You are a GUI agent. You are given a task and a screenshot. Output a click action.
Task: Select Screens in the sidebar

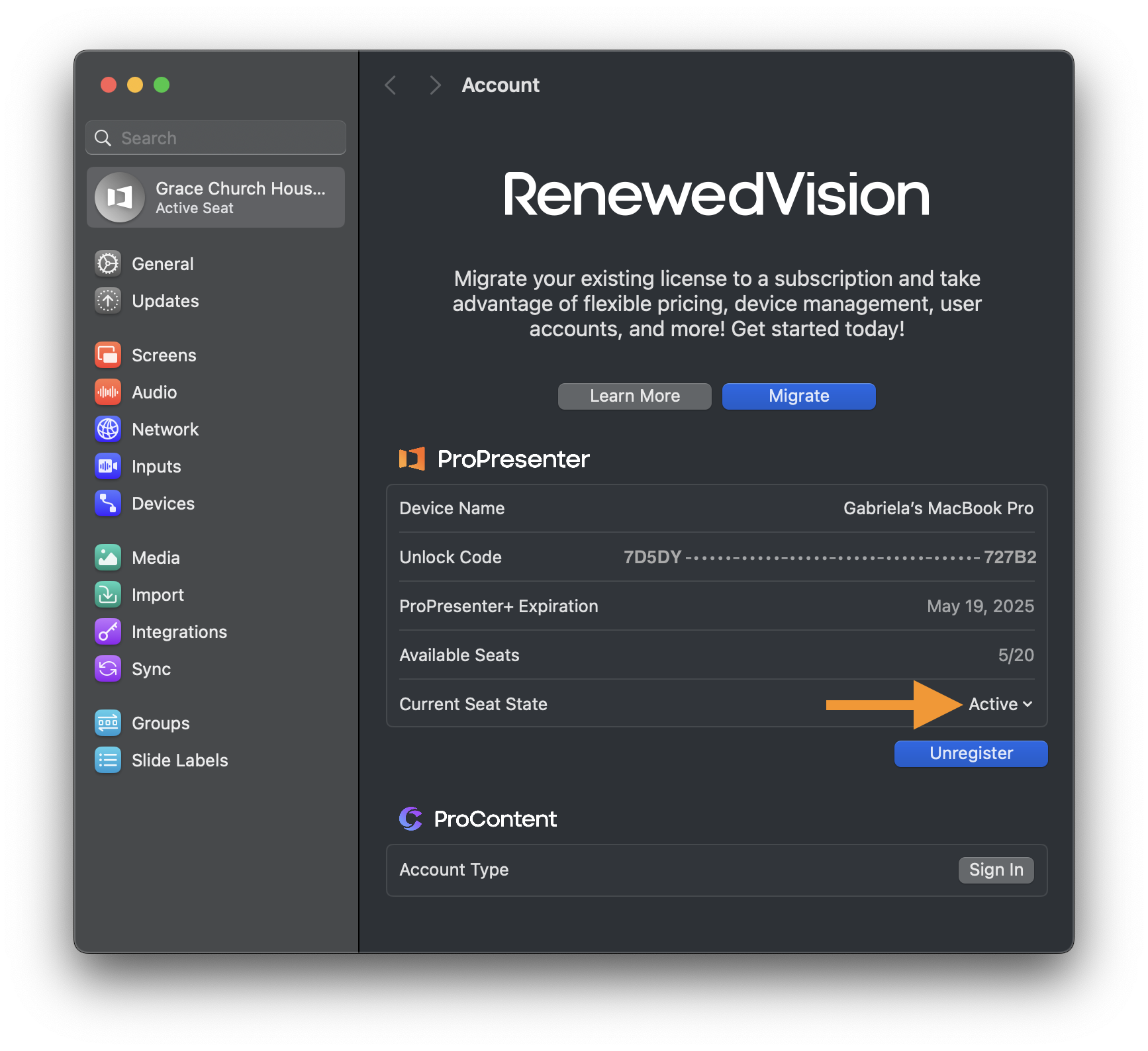point(164,355)
